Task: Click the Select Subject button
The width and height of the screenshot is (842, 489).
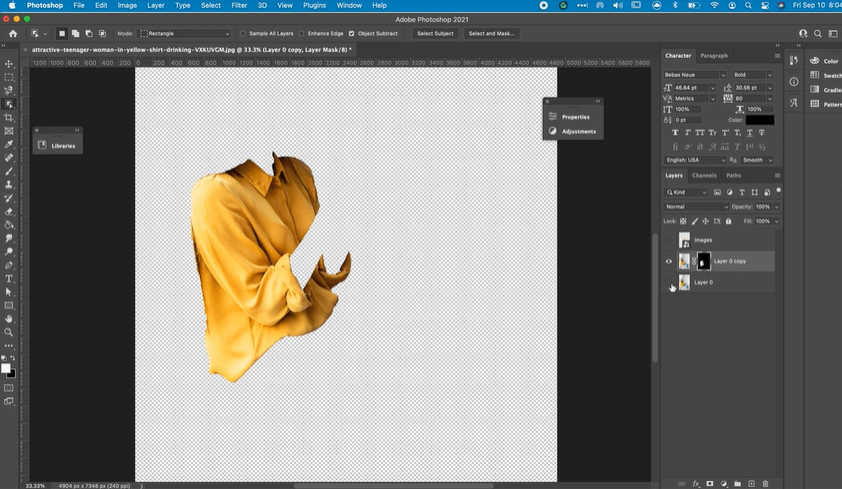Action: coord(435,33)
